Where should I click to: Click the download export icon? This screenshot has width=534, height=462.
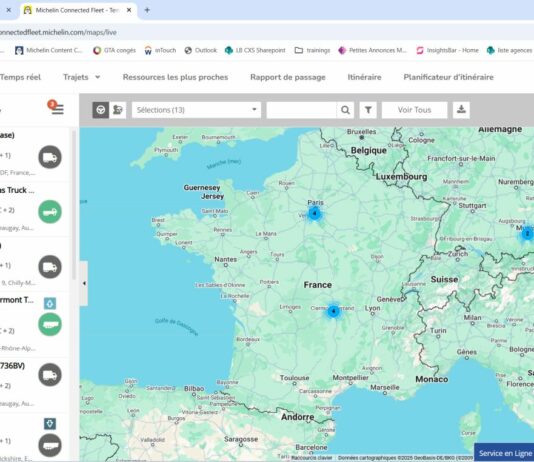tap(461, 110)
